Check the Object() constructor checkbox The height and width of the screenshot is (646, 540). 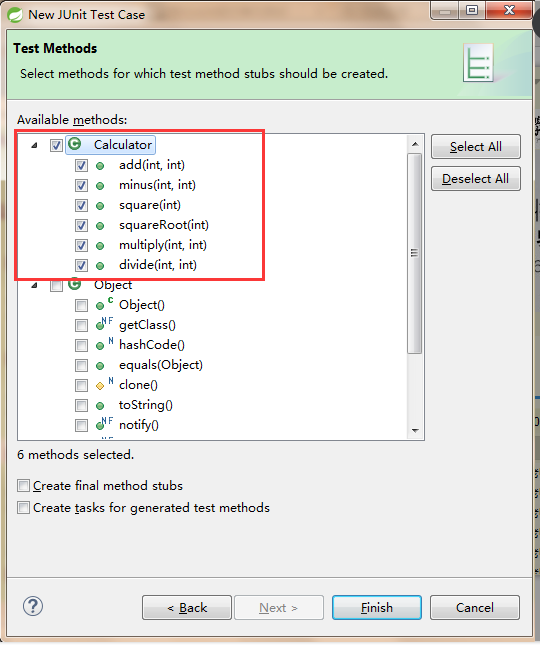(81, 305)
